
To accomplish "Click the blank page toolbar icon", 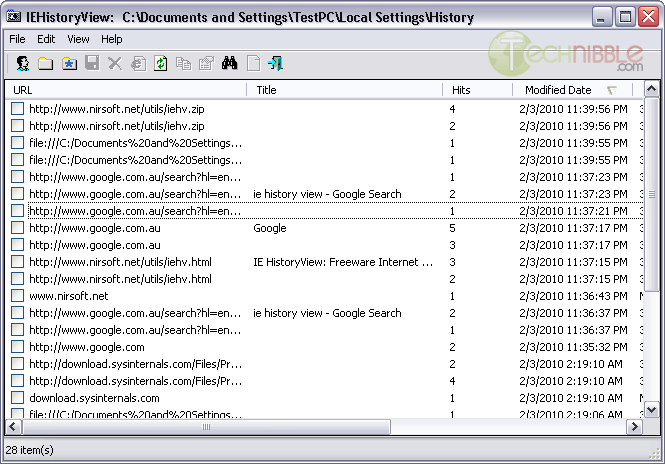I will [253, 64].
